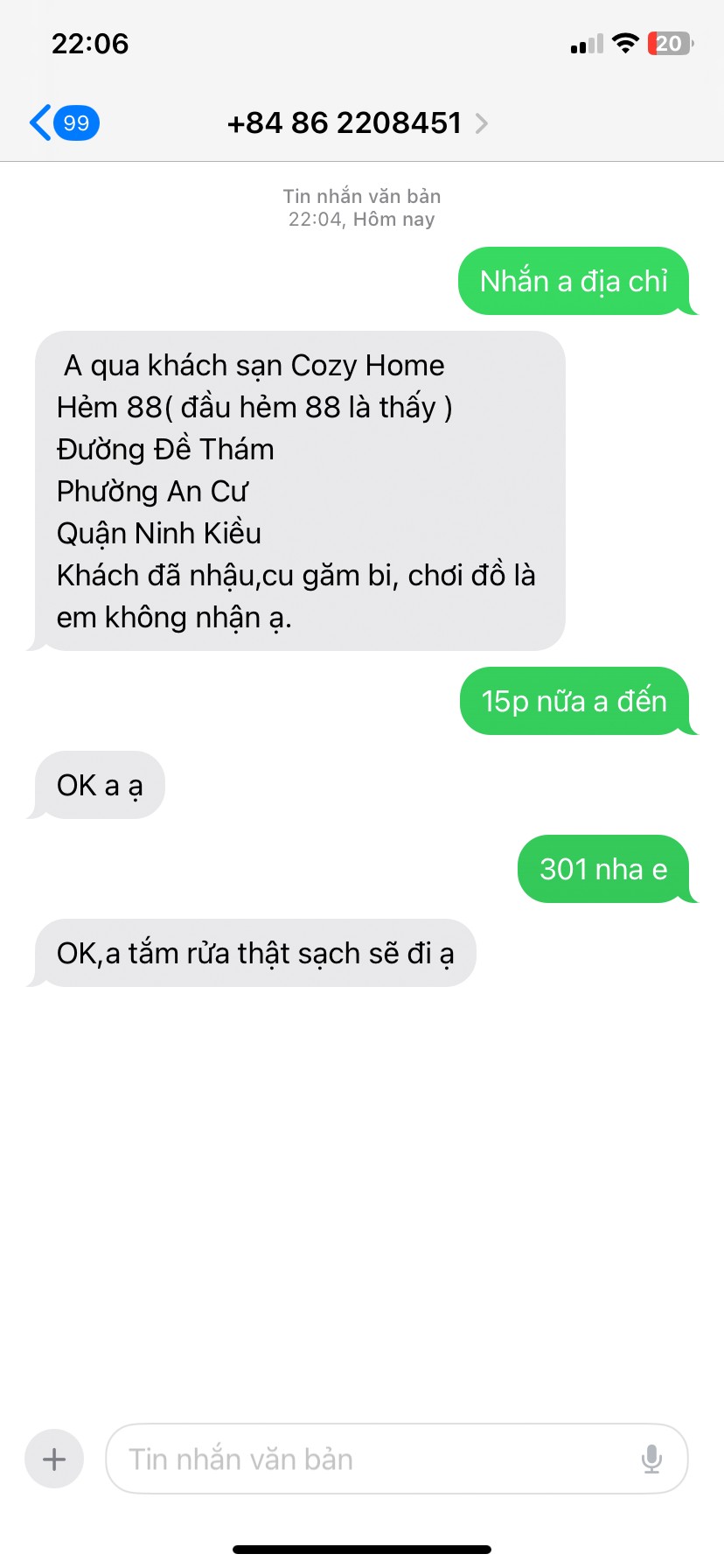This screenshot has width=724, height=1568.
Task: Expand contact details chevron beside phone number
Action: coord(481,123)
